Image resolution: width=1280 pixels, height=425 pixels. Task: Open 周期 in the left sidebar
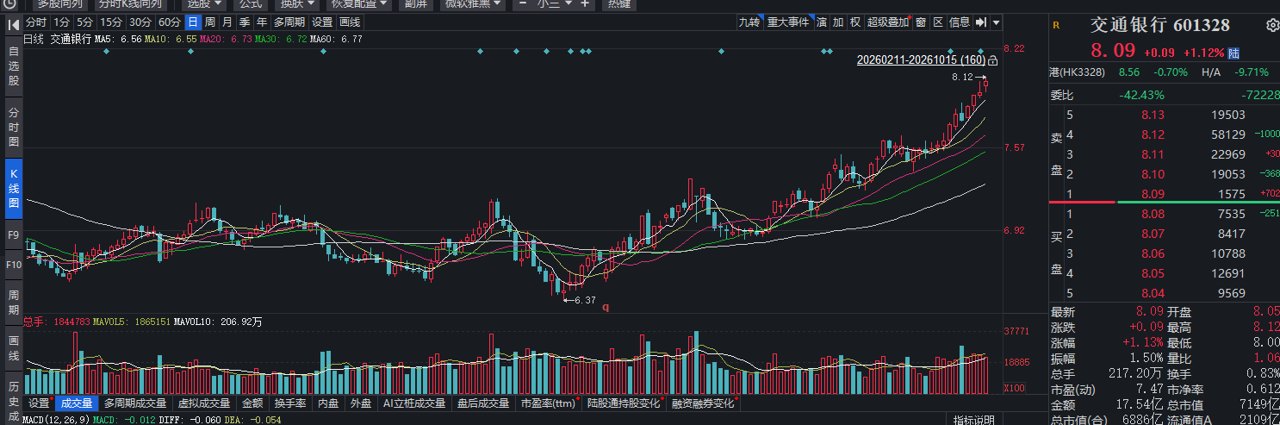pyautogui.click(x=13, y=302)
